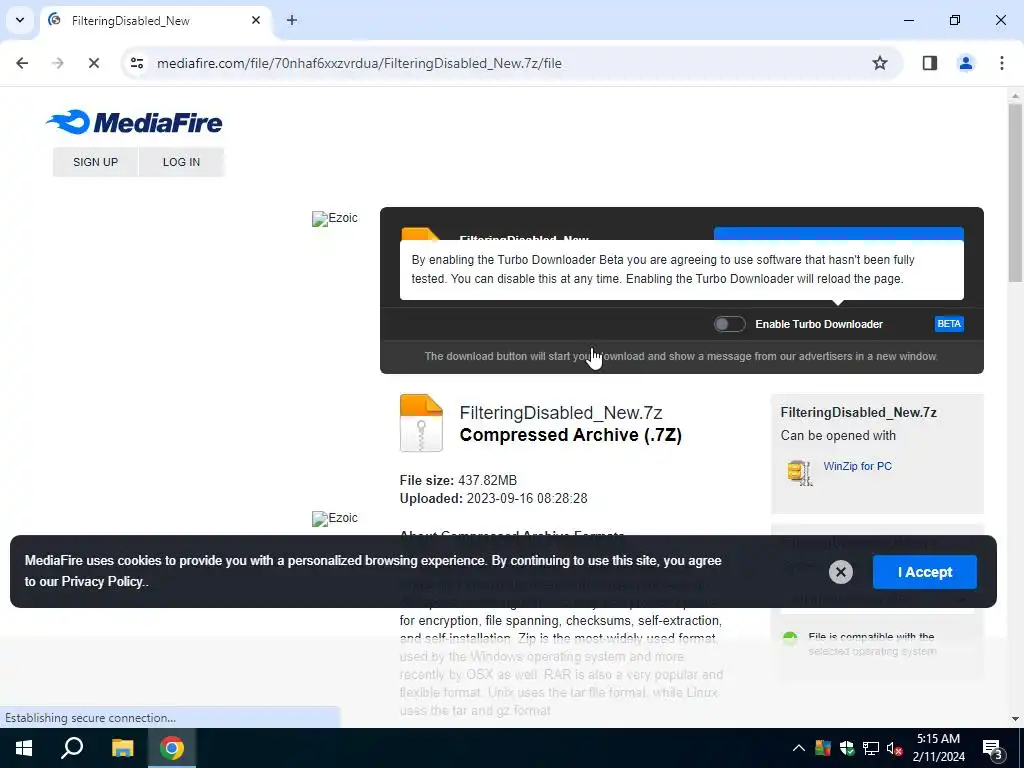This screenshot has width=1024, height=768.
Task: Click the SIGN UP button
Action: (x=95, y=162)
